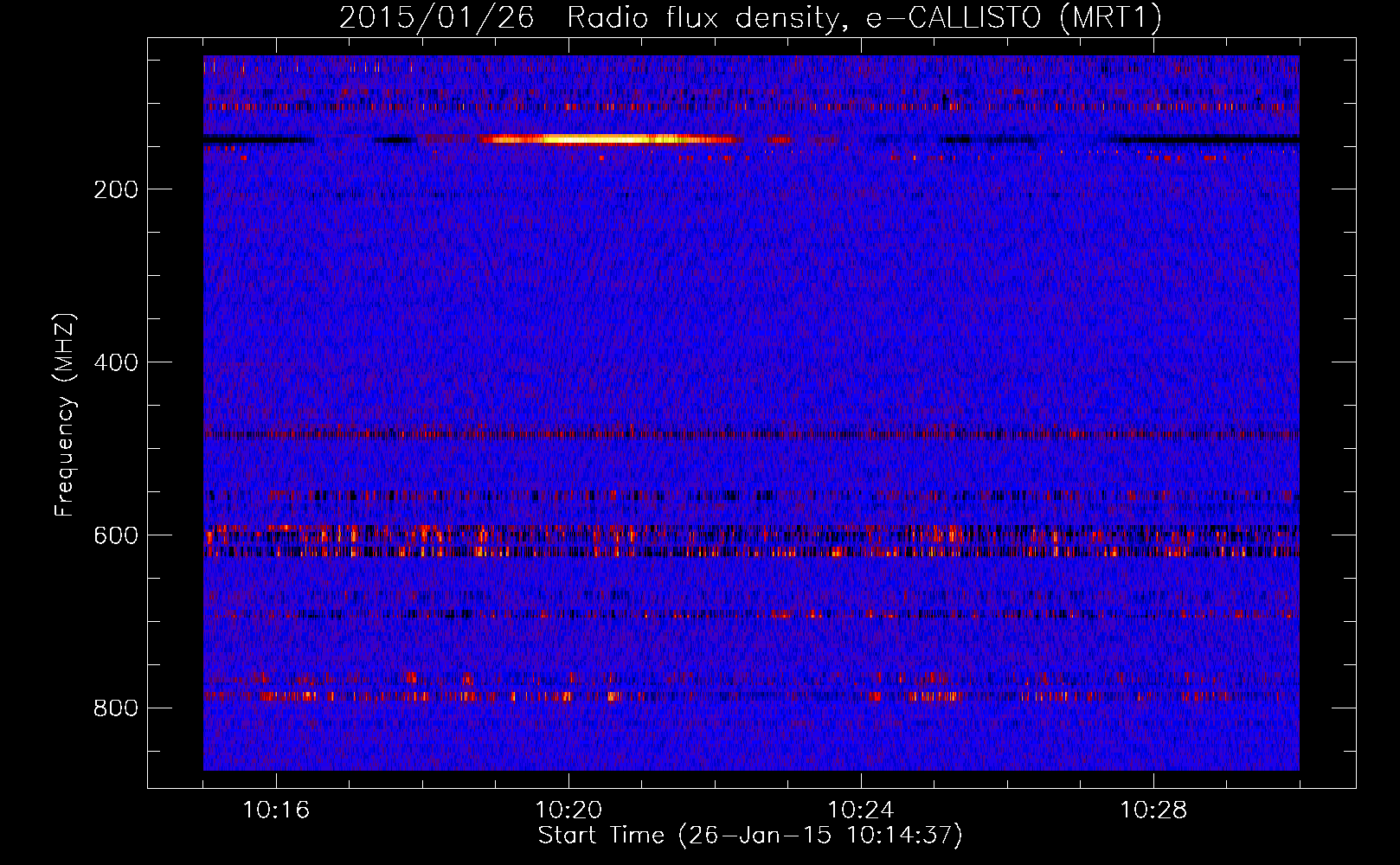This screenshot has width=1400, height=865.
Task: Click the '10:24' time tick label
Action: coord(861,811)
